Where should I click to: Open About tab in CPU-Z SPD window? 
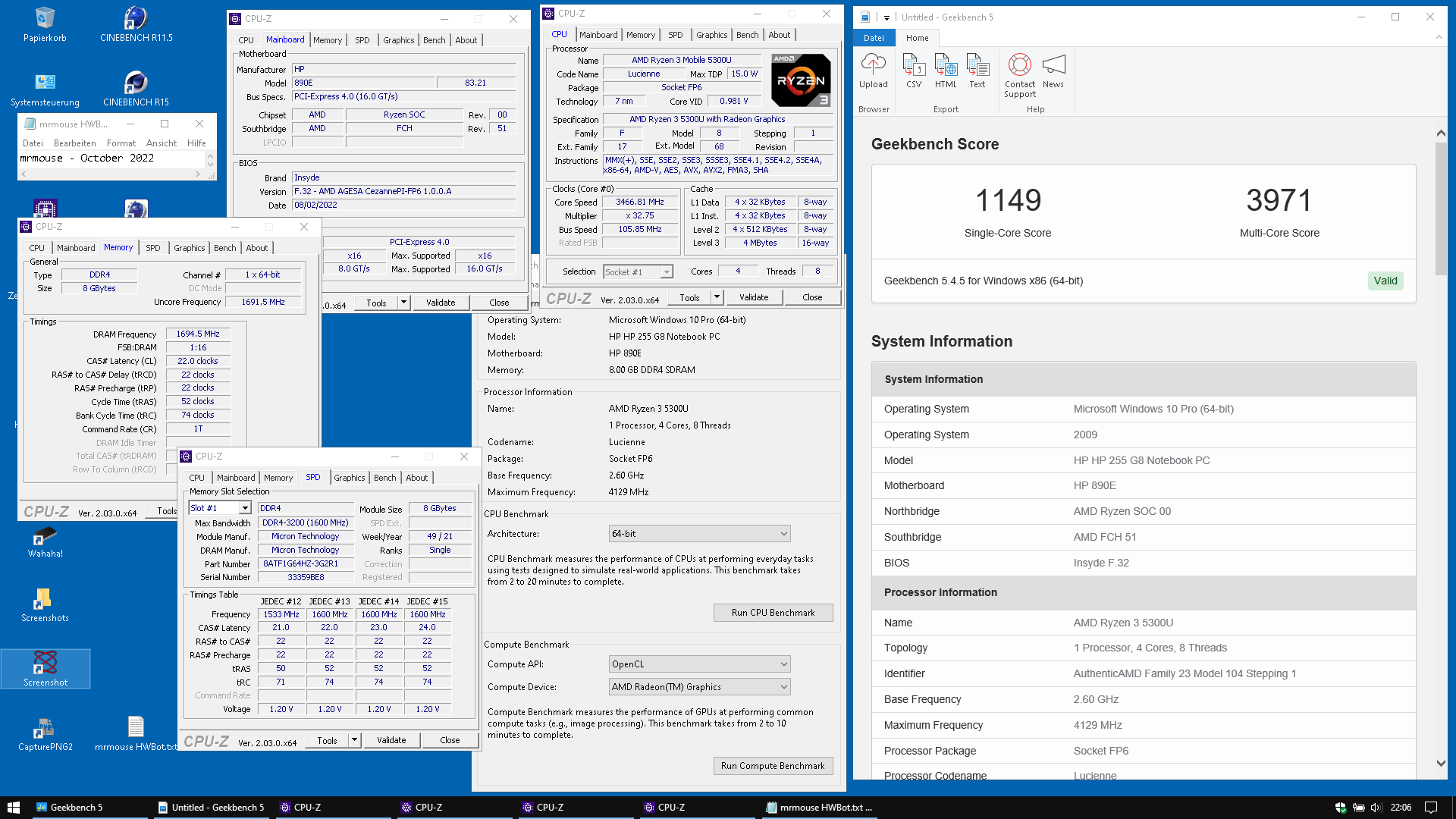click(x=416, y=478)
